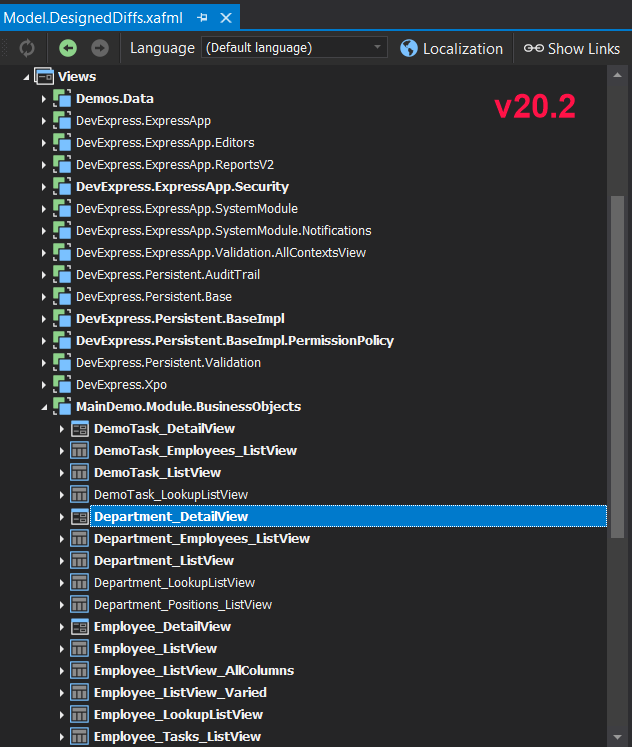Select the Model.DesignedDiffs.xafml tab

[x=93, y=18]
